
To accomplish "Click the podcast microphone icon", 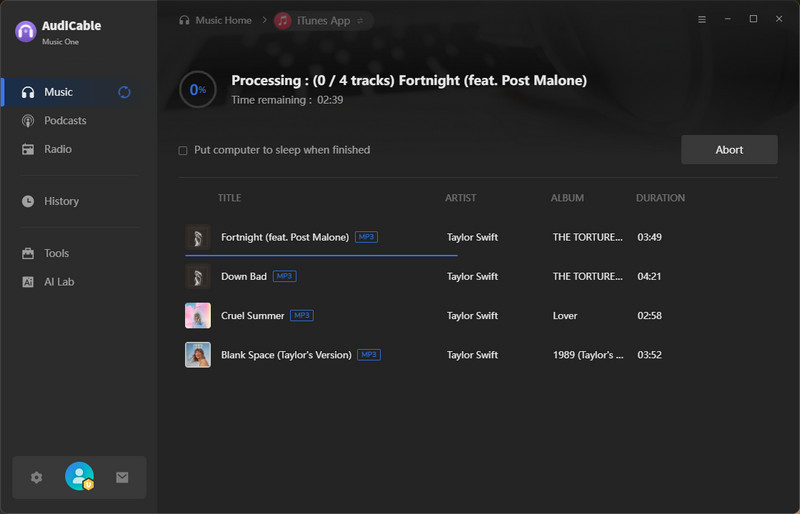I will coord(28,121).
